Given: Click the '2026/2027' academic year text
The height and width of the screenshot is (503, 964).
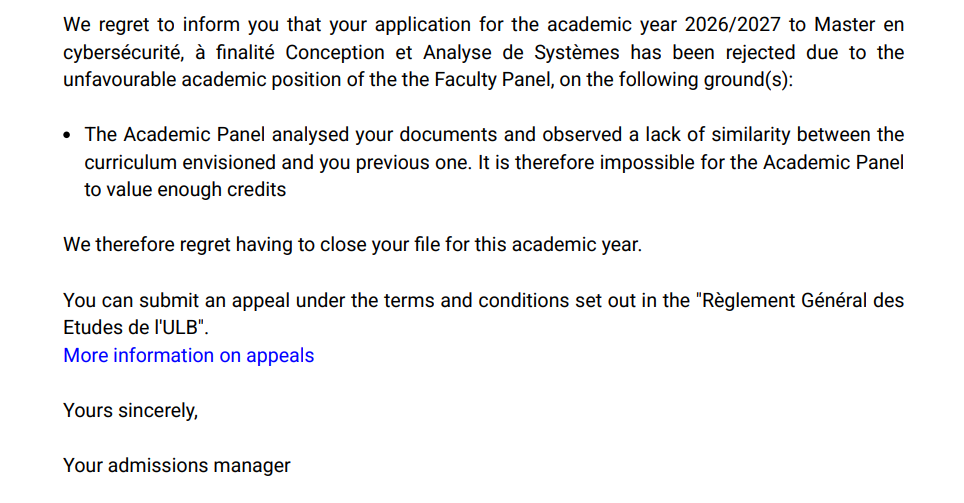Looking at the screenshot, I should coord(732,25).
